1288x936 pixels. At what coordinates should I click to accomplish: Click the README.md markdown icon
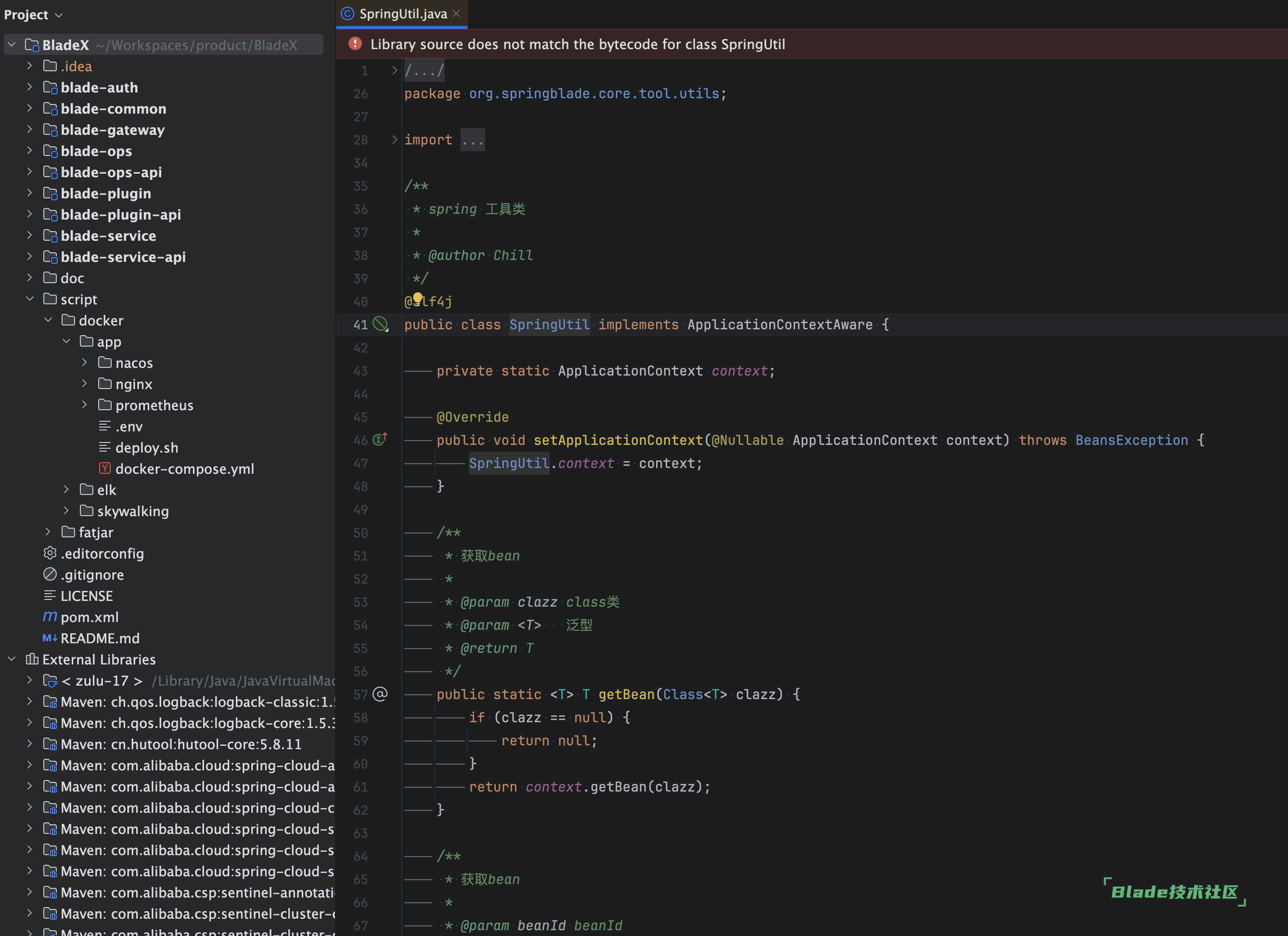pyautogui.click(x=50, y=638)
